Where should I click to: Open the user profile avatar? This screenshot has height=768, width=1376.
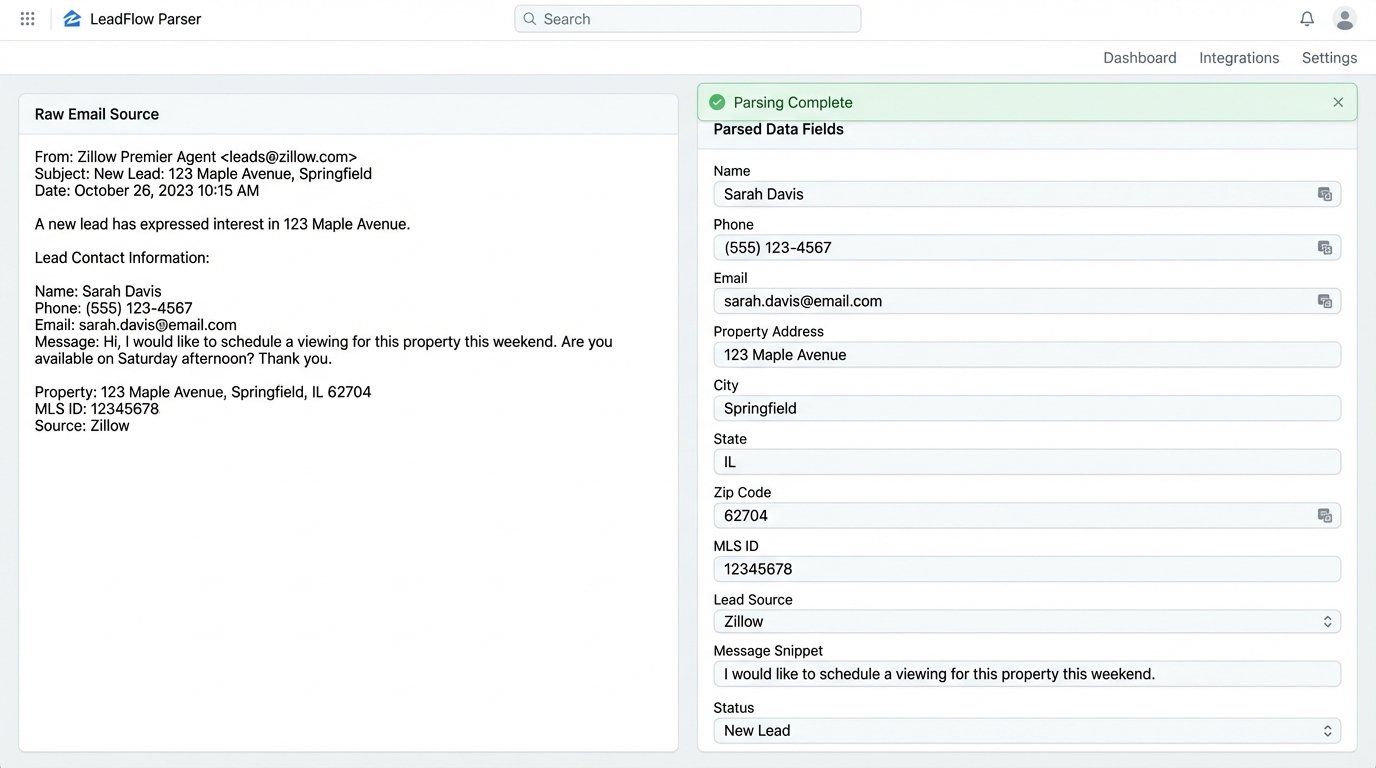coord(1344,18)
